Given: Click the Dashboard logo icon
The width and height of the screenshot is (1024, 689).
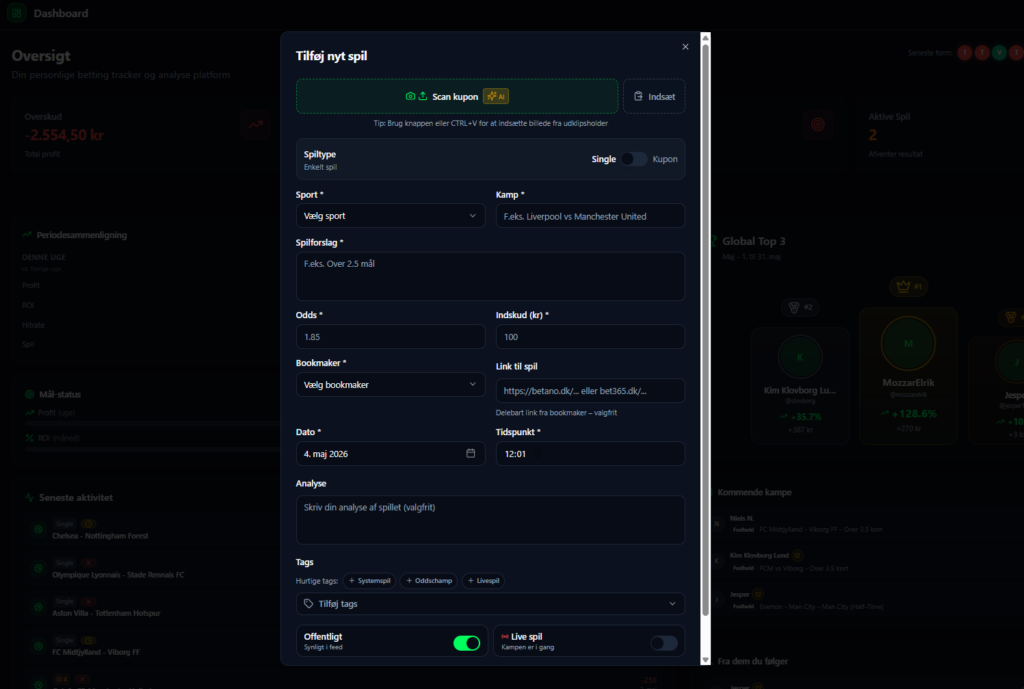Looking at the screenshot, I should [x=17, y=13].
